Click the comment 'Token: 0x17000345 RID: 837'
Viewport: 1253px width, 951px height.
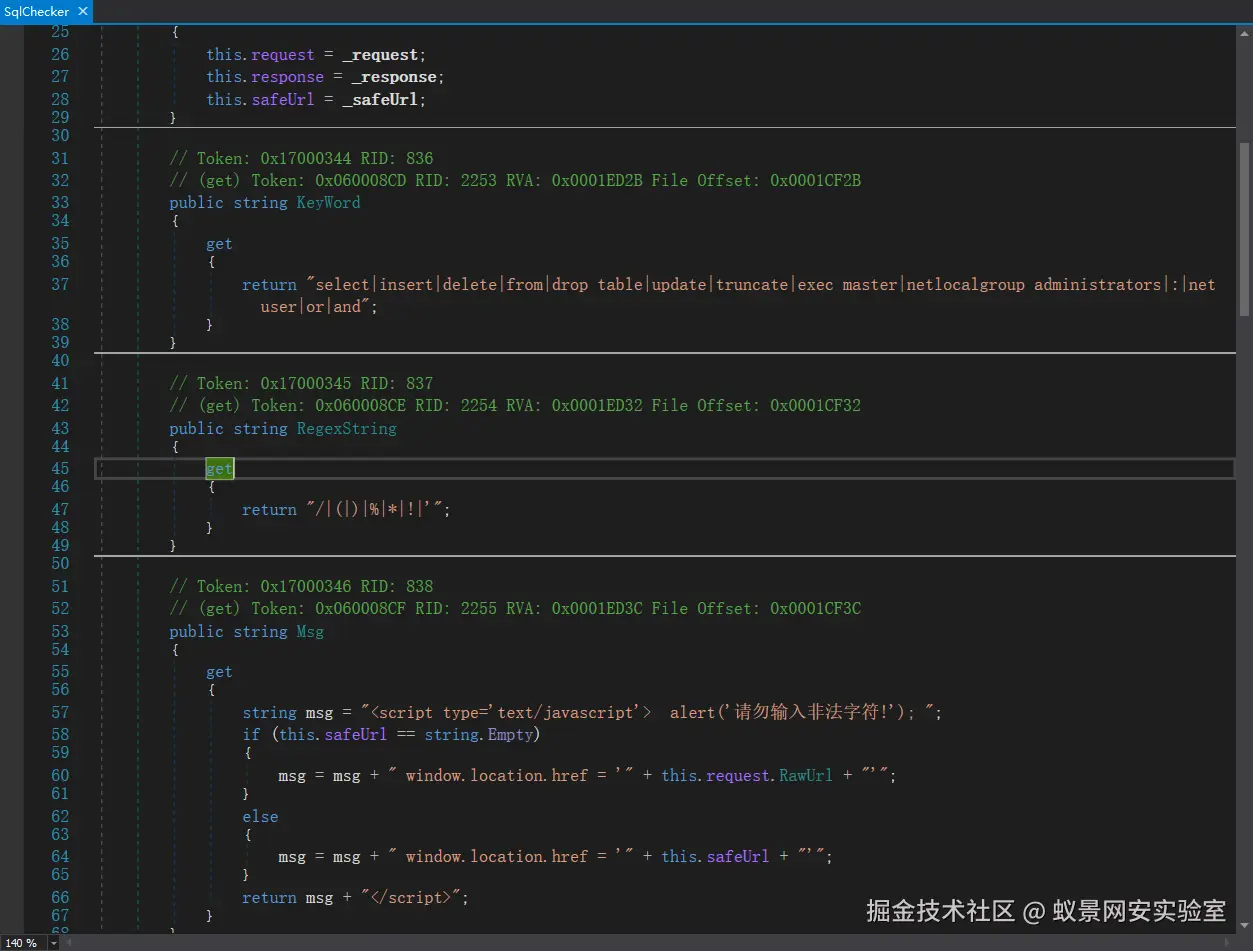click(x=301, y=383)
